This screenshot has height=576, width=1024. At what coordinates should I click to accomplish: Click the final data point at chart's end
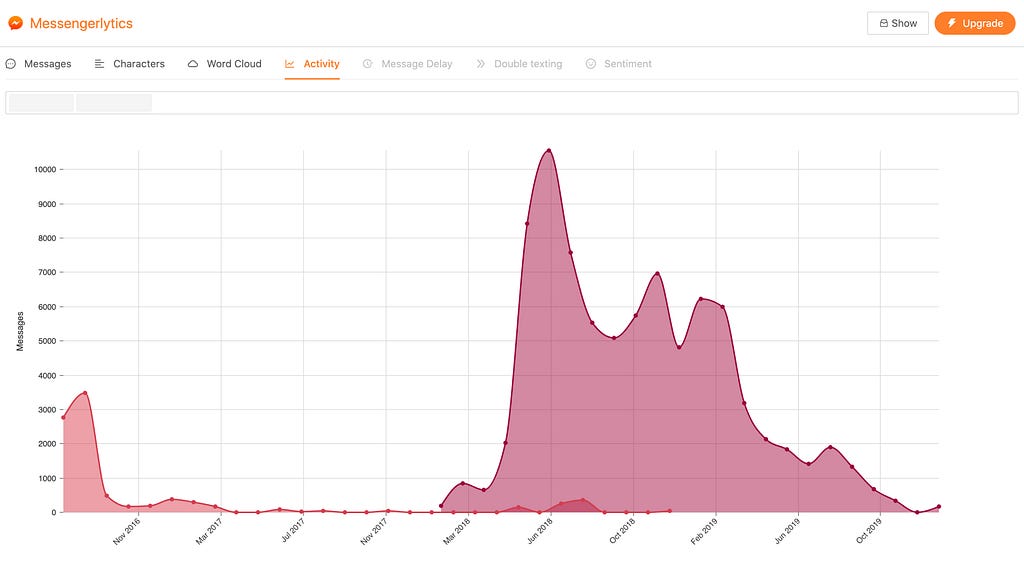click(x=938, y=507)
